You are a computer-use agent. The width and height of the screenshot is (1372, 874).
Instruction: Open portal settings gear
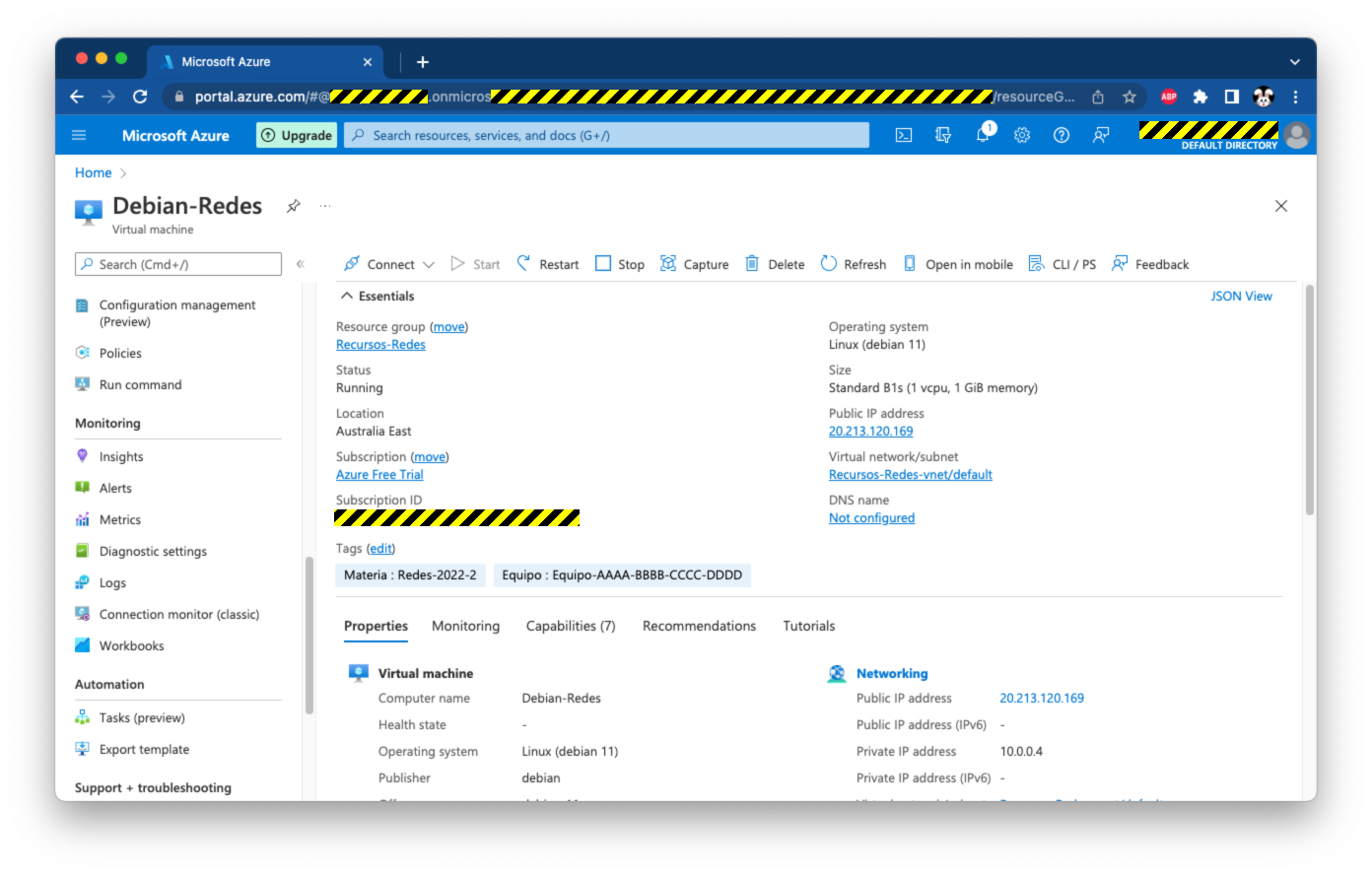pos(1022,135)
